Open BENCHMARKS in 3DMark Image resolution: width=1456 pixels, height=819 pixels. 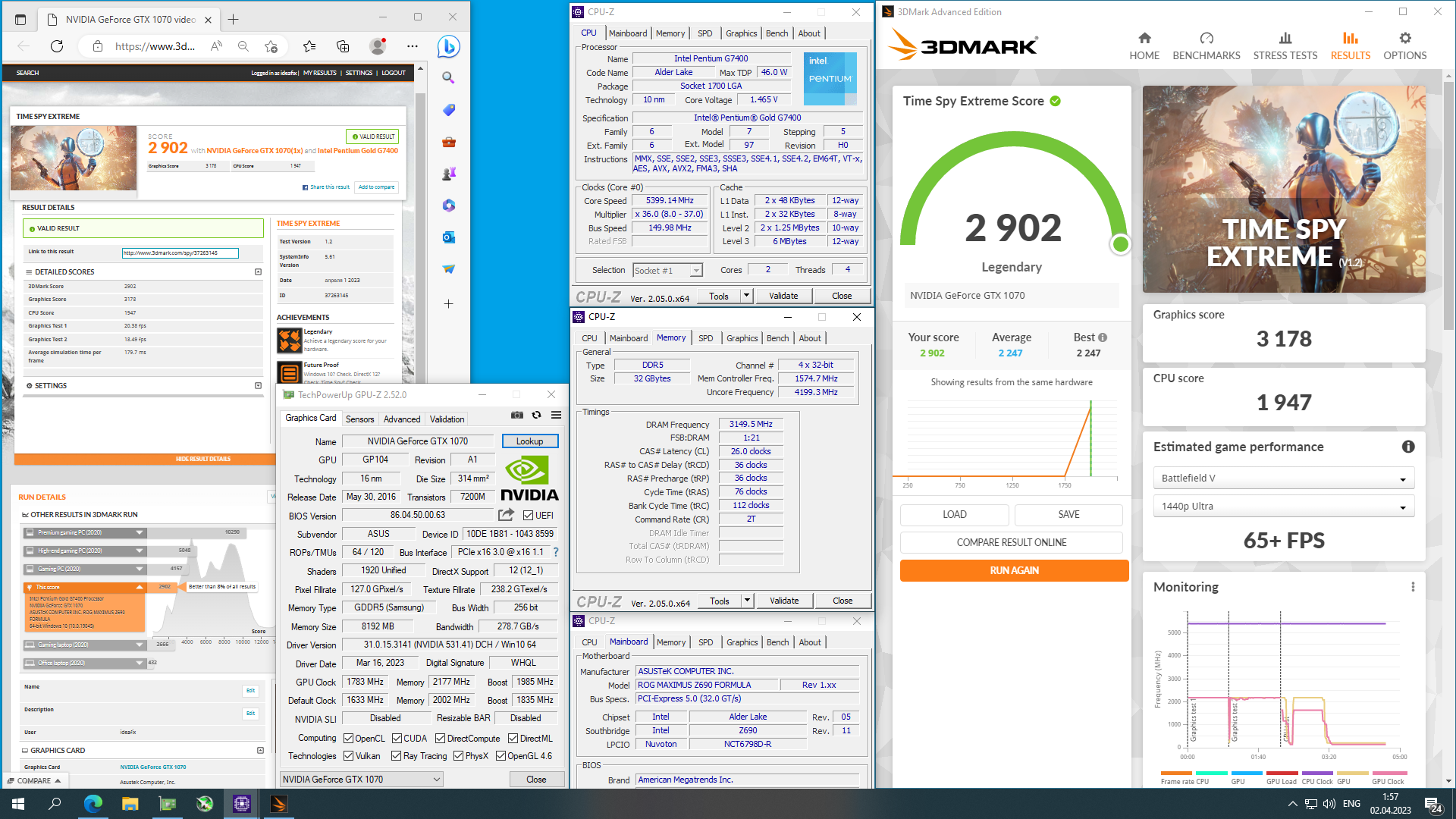coord(1207,46)
